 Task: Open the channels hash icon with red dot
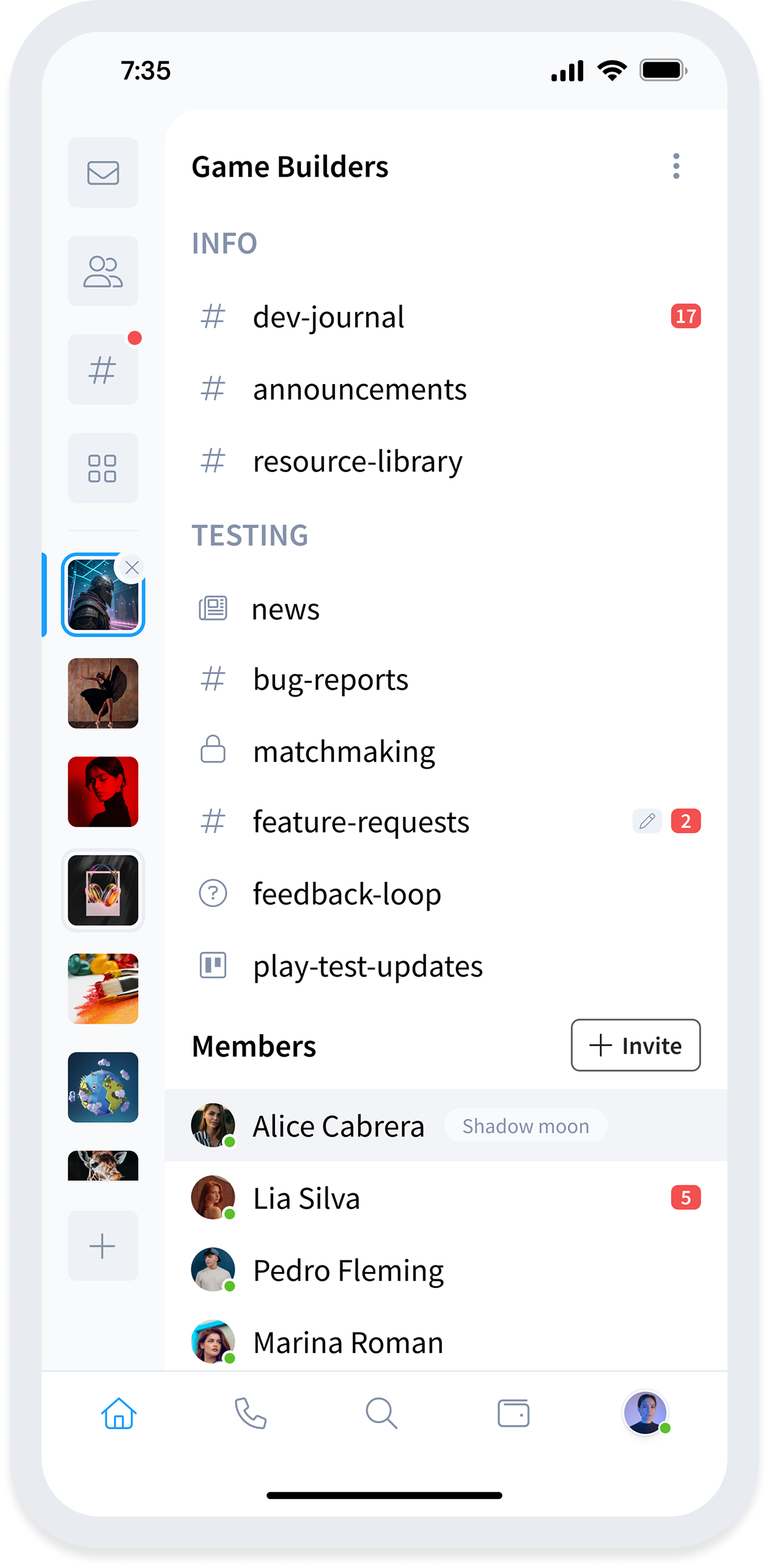pos(103,369)
